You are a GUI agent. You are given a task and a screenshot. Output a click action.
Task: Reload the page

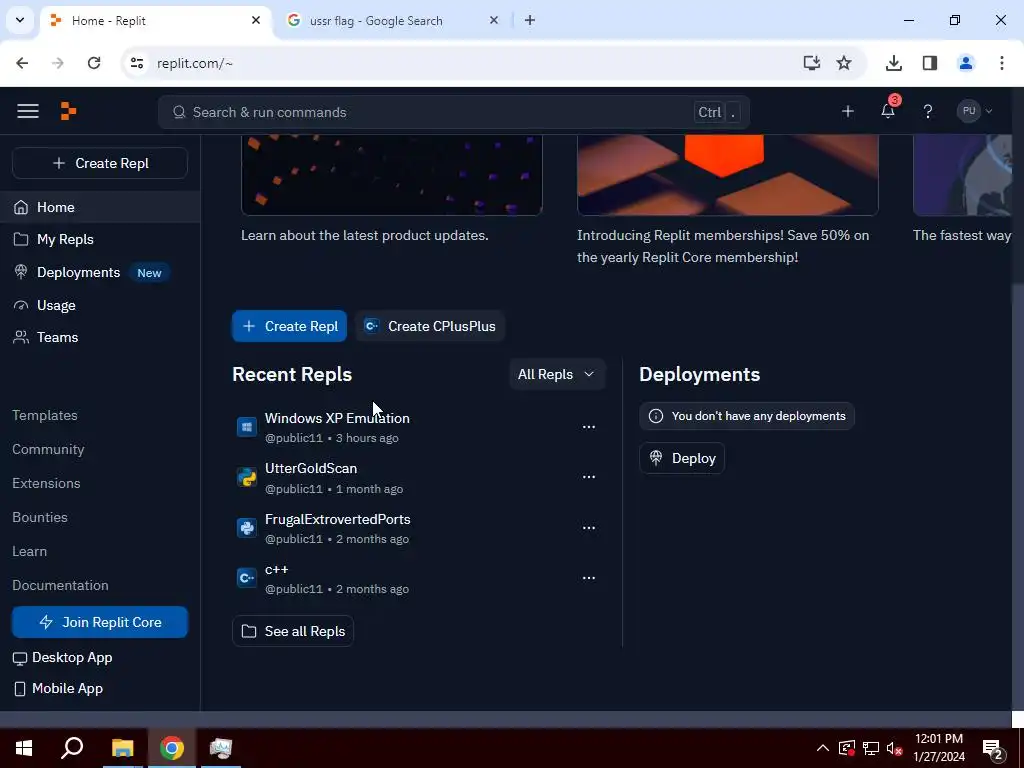[x=94, y=63]
